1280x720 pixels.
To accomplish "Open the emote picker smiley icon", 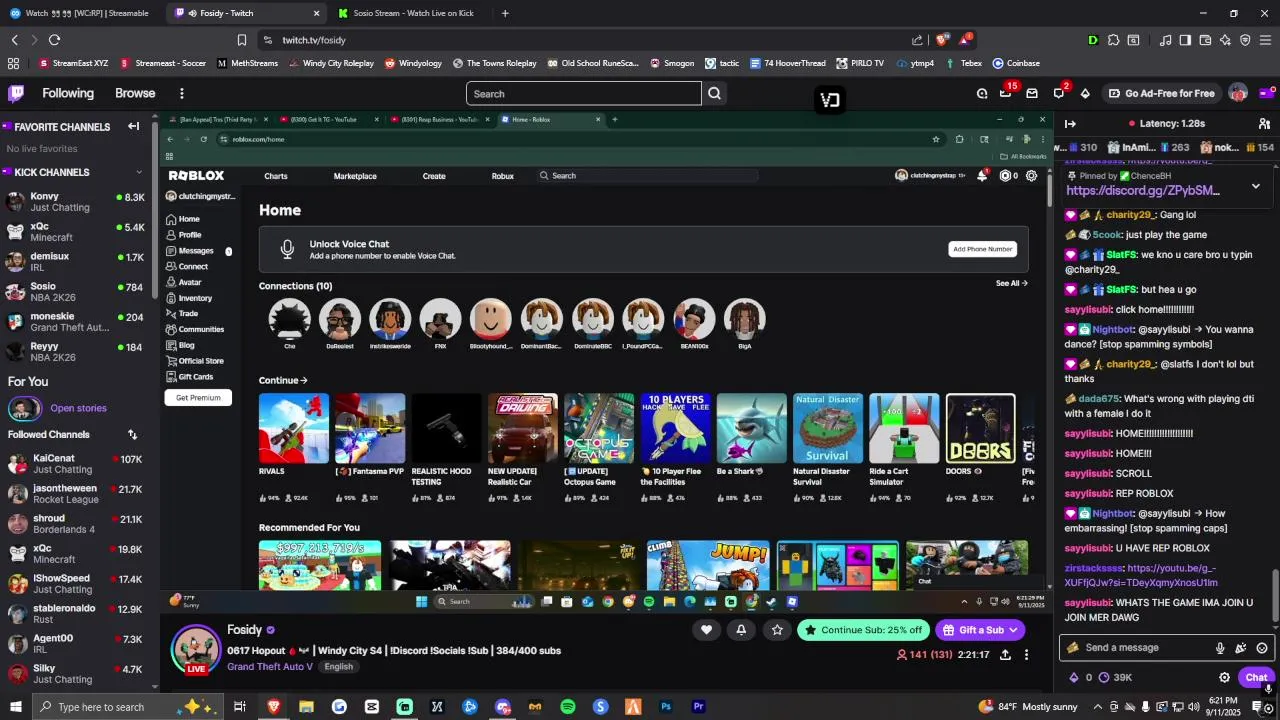I will click(x=1262, y=648).
